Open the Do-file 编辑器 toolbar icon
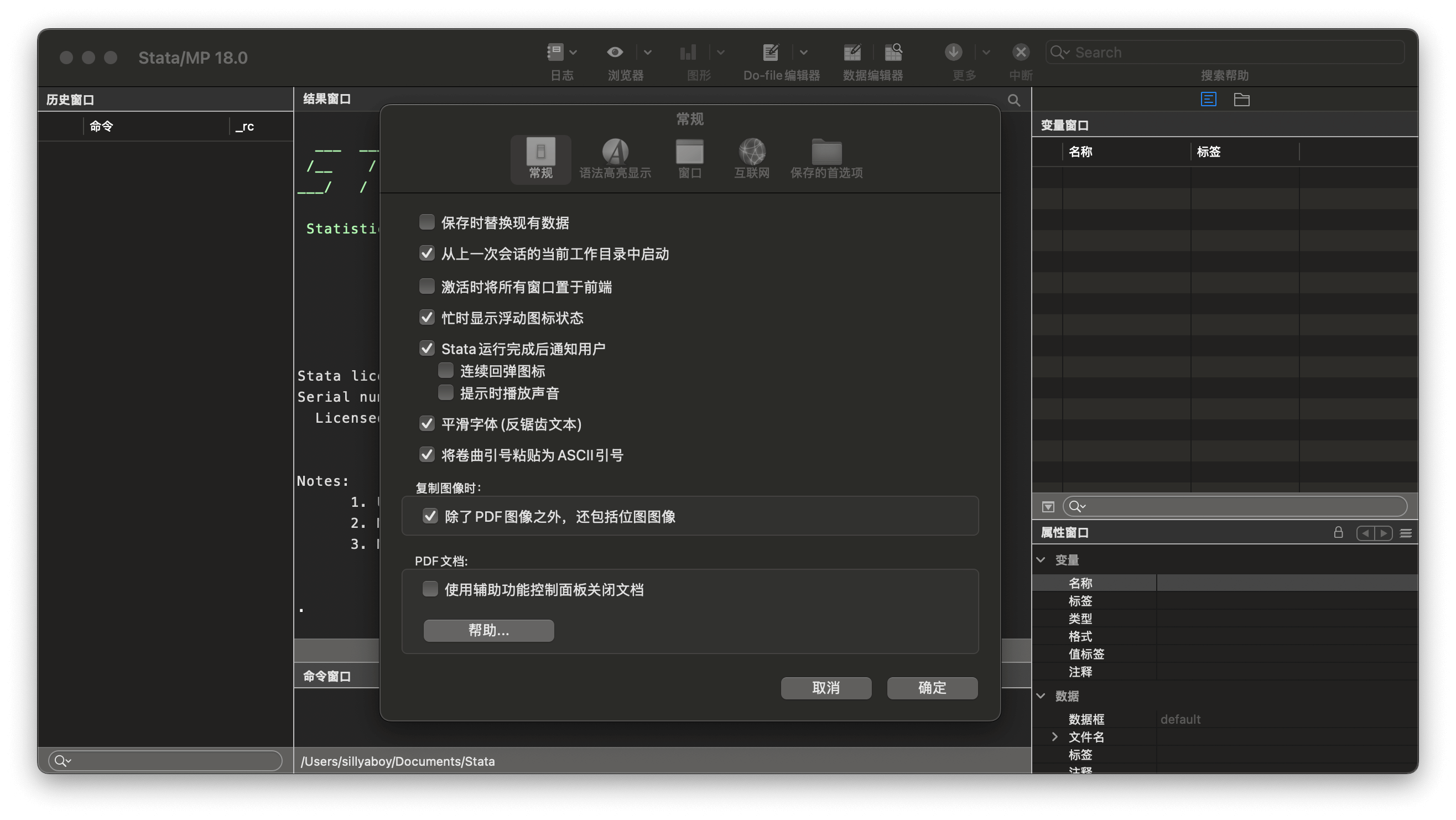The width and height of the screenshot is (1456, 820). pyautogui.click(x=770, y=52)
